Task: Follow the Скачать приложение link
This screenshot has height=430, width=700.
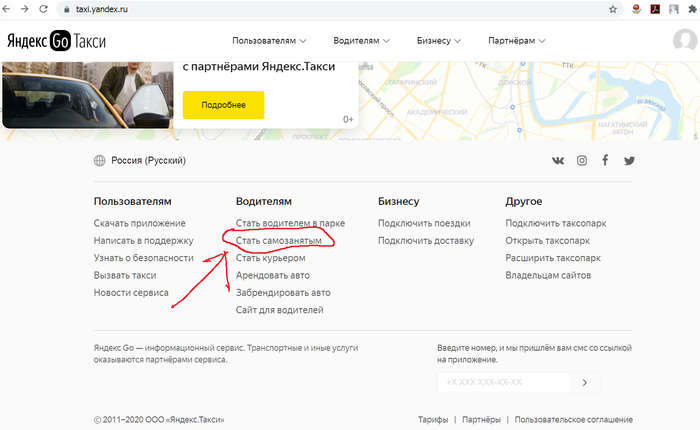Action: coord(139,223)
